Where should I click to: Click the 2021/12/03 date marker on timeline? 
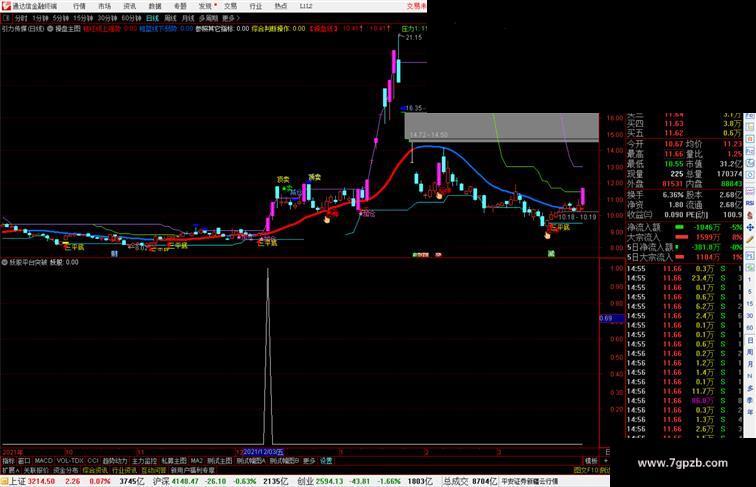(x=263, y=452)
